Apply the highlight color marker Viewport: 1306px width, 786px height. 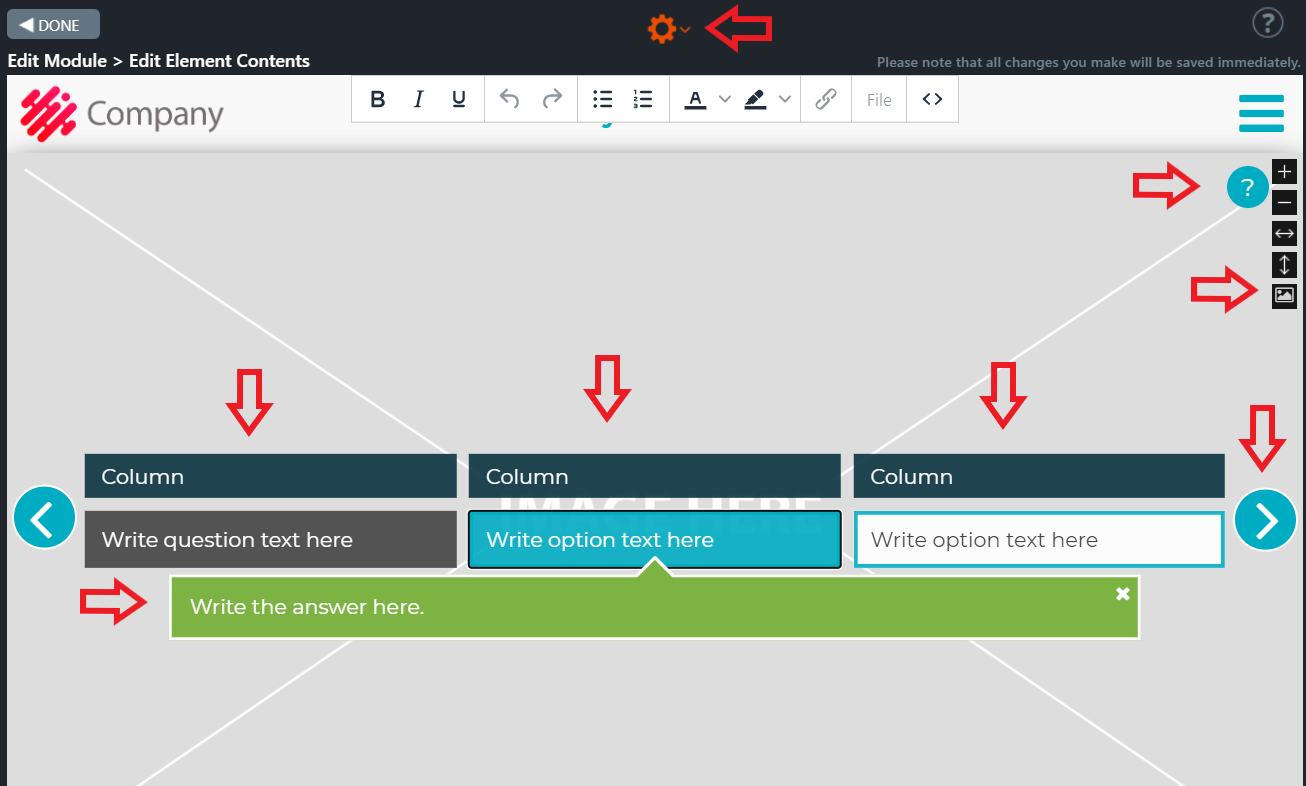tap(755, 99)
